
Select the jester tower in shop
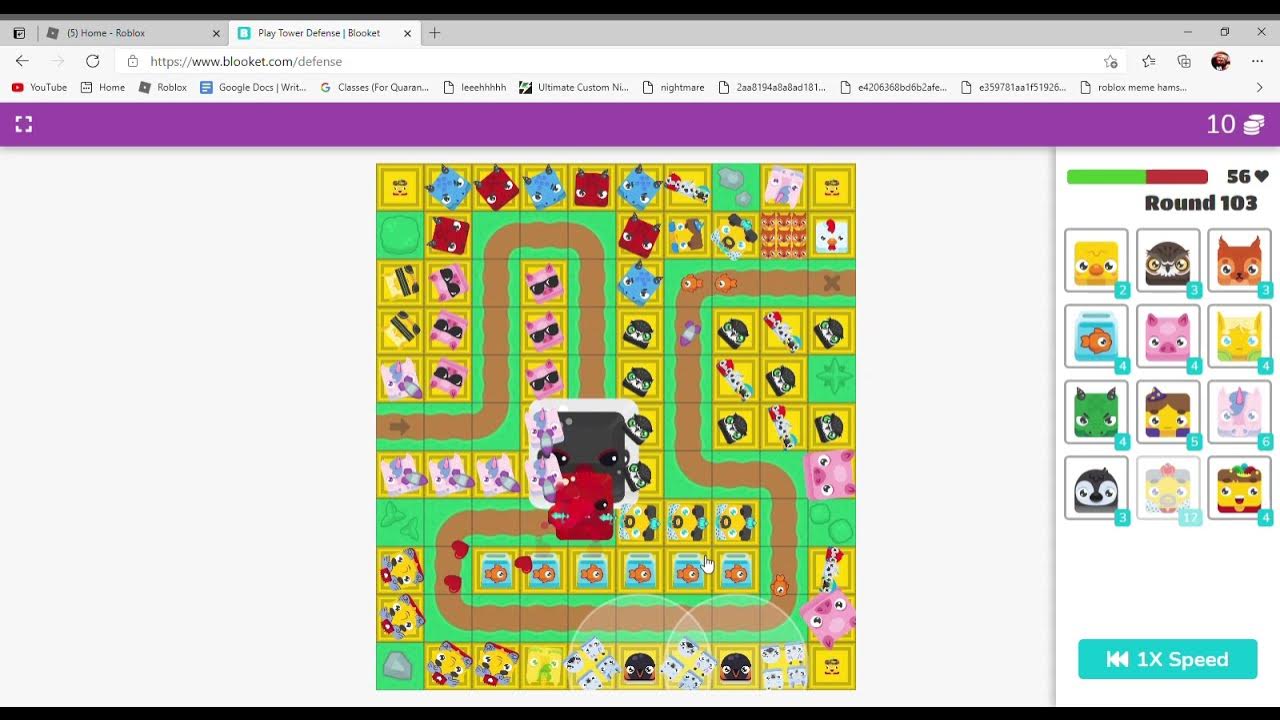pos(1239,488)
